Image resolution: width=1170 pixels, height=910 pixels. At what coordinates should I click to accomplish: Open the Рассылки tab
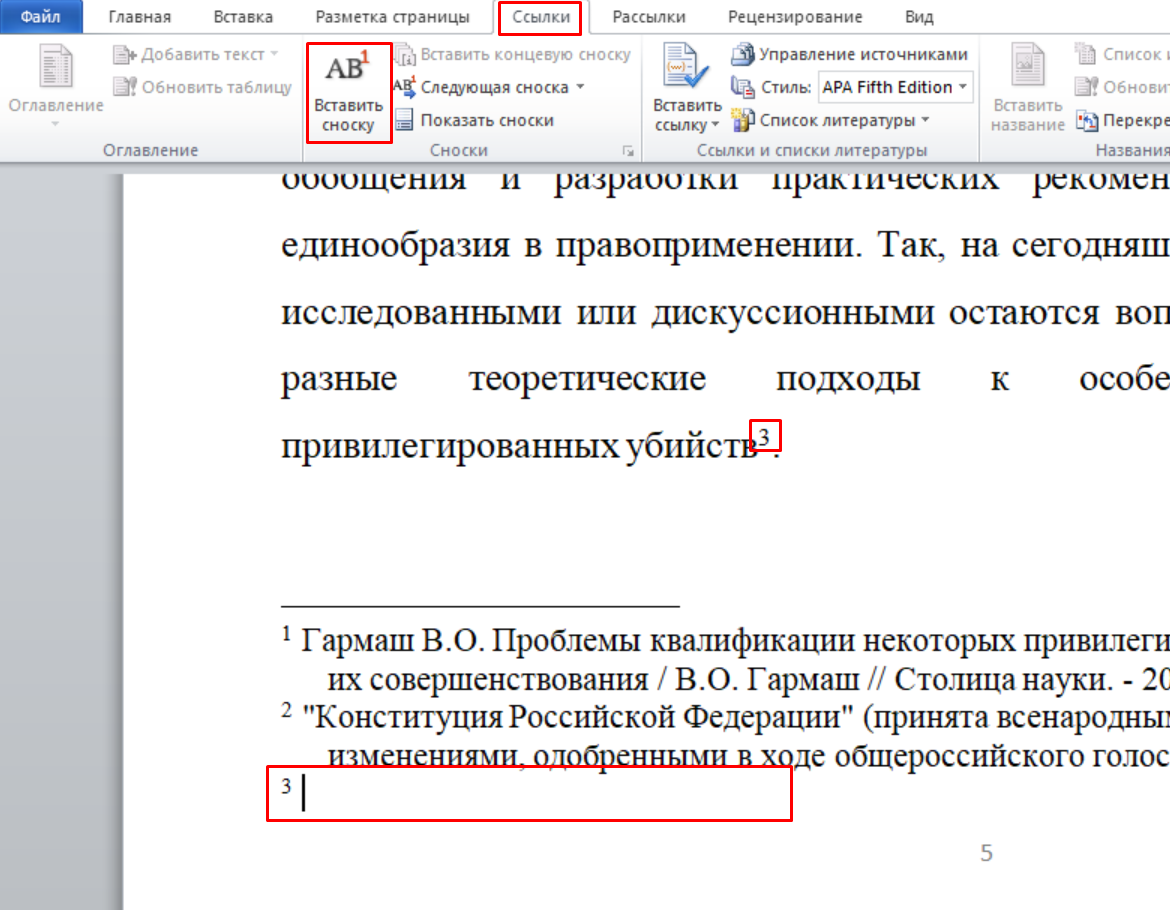point(648,16)
